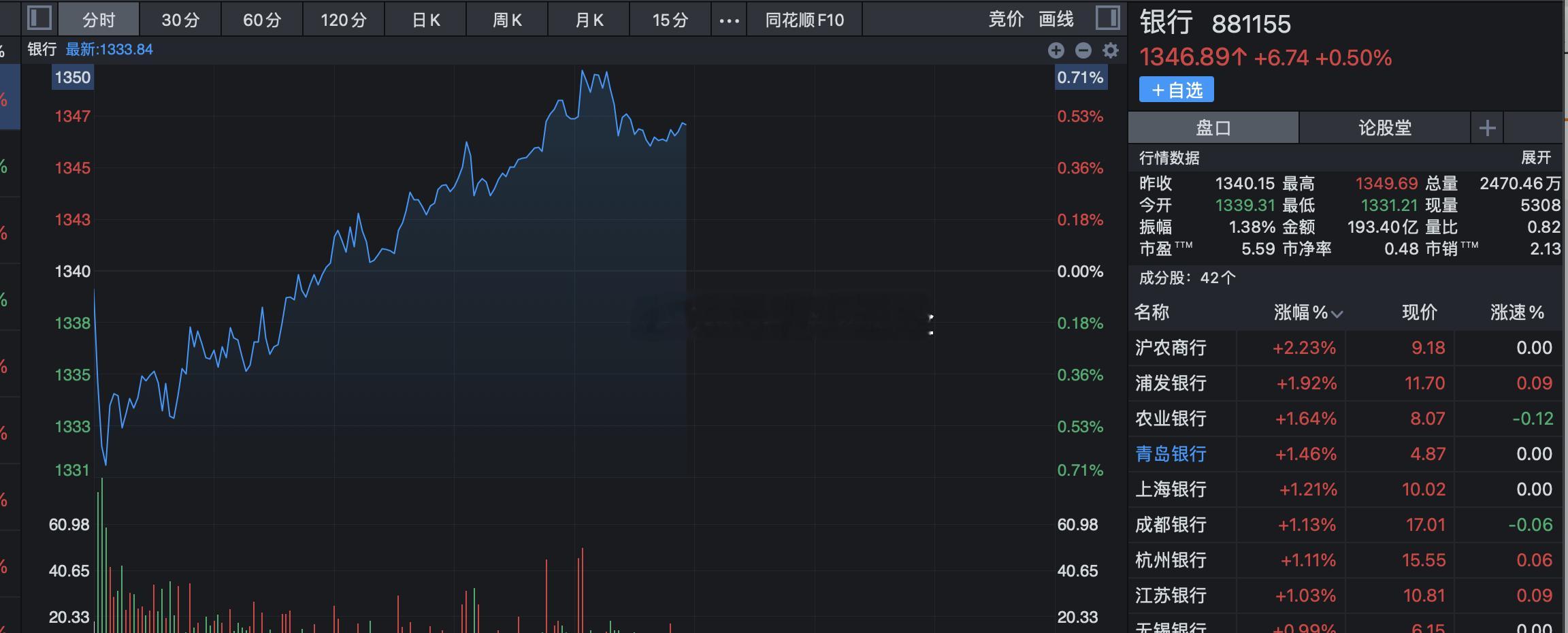Select the 盘口 tab
Screen dimensions: 1568x633
tap(1213, 127)
